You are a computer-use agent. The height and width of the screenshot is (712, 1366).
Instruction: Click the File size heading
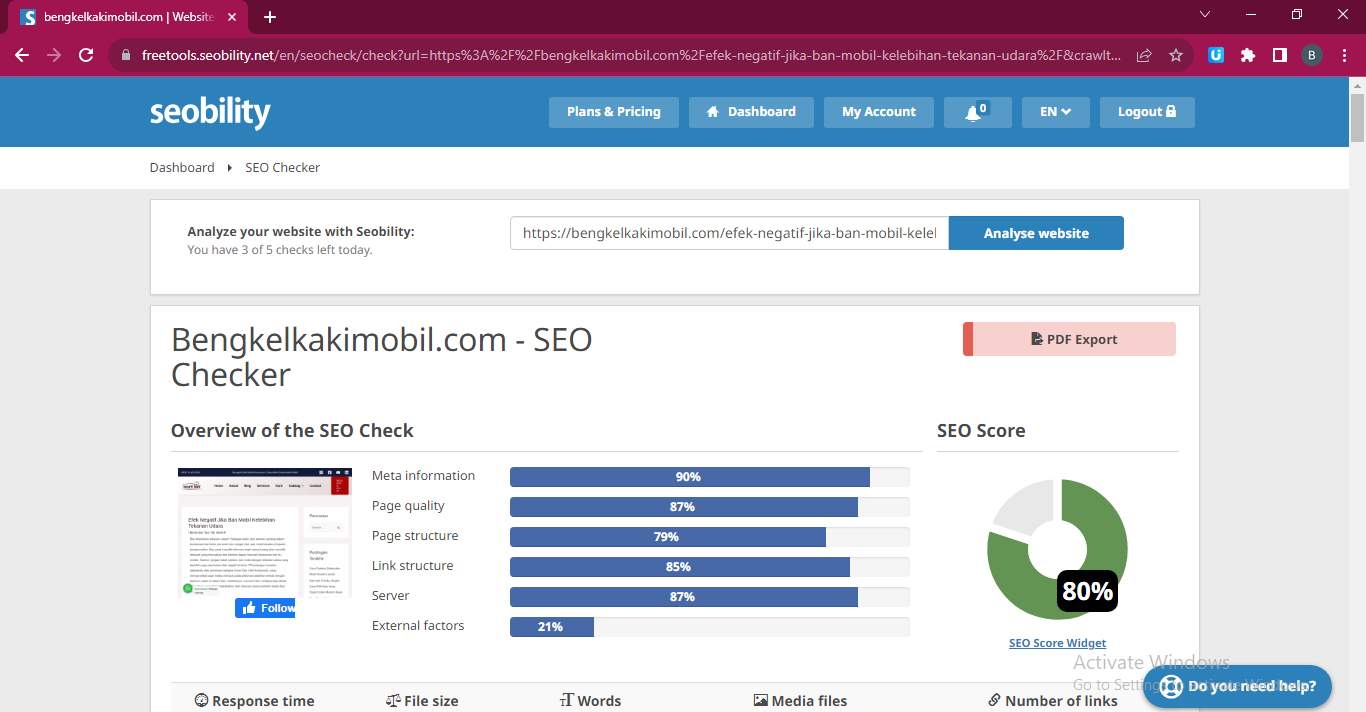(x=422, y=701)
